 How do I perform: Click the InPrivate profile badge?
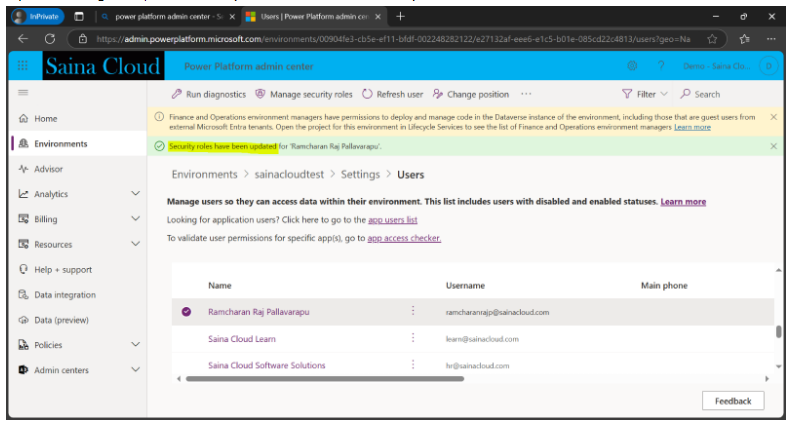coord(37,17)
